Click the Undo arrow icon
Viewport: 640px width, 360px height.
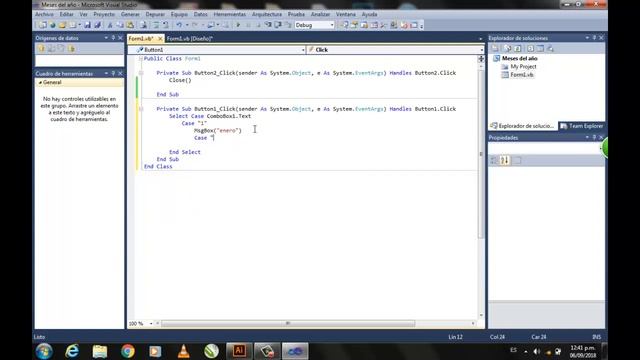[x=179, y=25]
